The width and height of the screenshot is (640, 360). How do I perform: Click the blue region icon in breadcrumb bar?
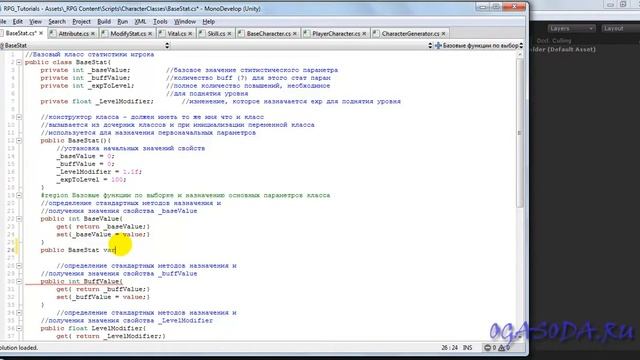point(438,45)
